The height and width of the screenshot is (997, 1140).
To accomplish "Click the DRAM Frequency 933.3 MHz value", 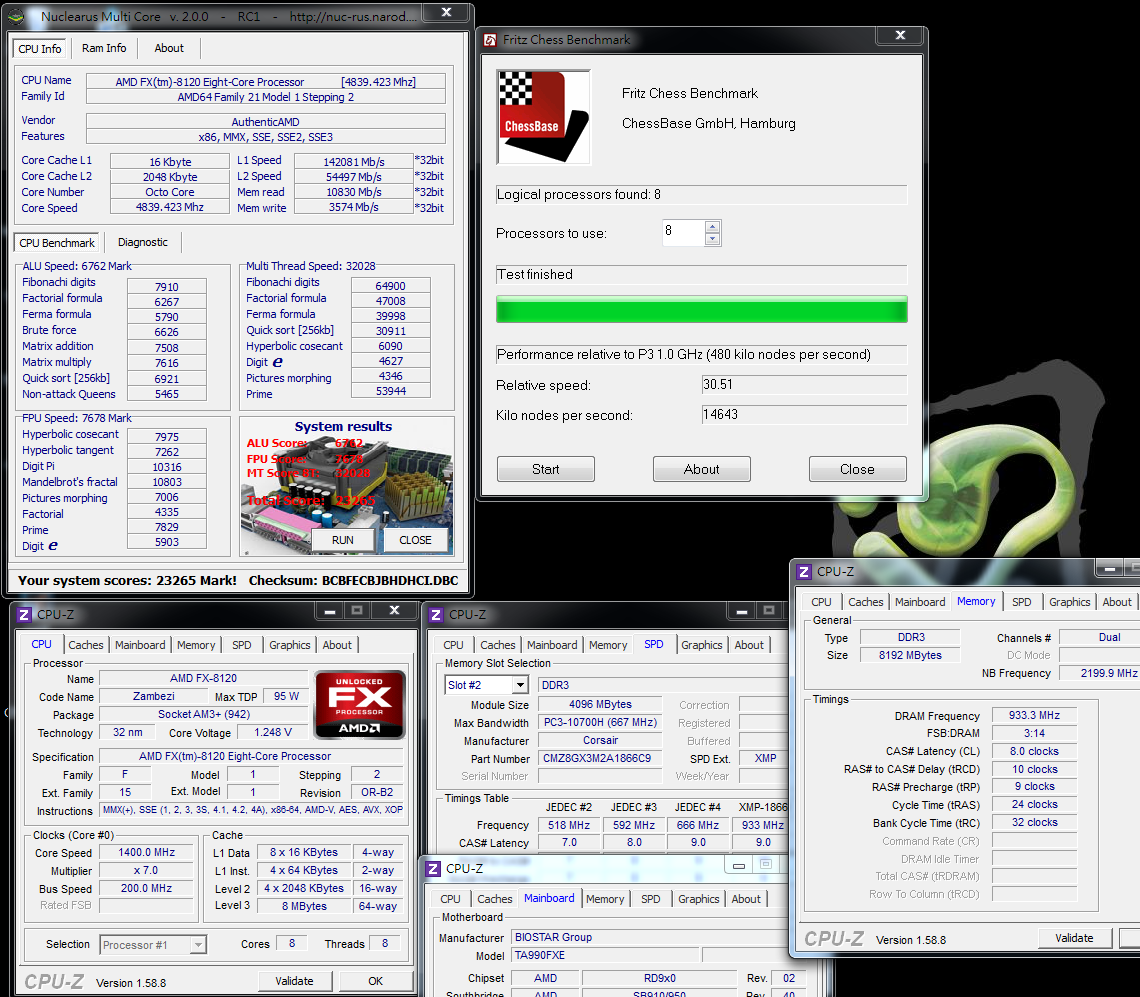I will pyautogui.click(x=1034, y=716).
